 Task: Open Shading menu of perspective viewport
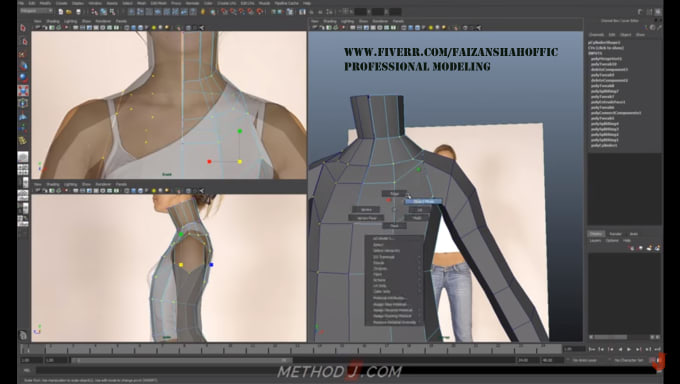click(329, 21)
